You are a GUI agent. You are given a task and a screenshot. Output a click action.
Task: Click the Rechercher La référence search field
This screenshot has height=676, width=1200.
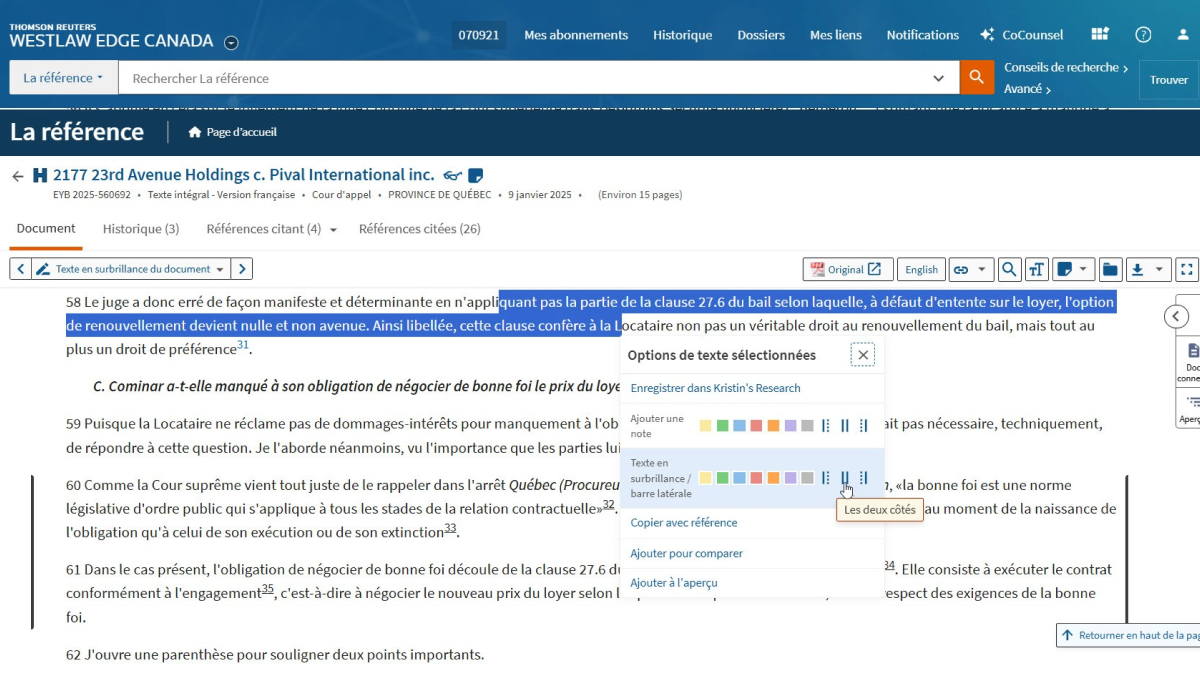tap(530, 78)
